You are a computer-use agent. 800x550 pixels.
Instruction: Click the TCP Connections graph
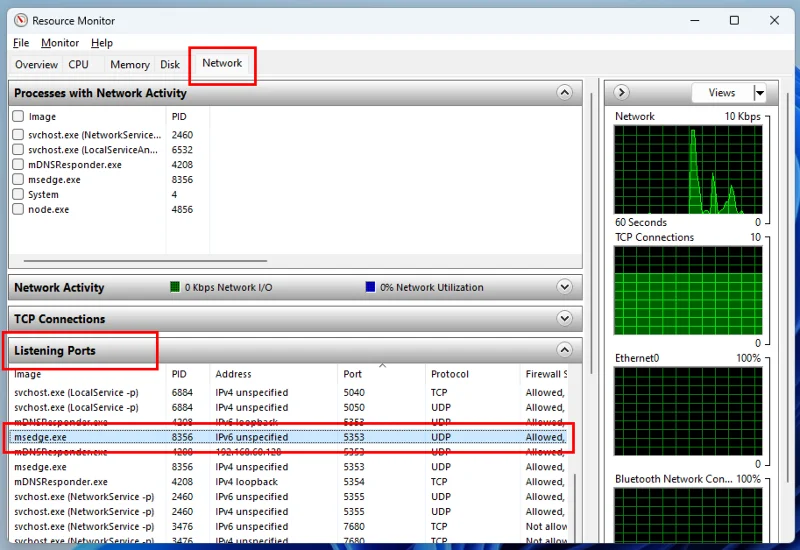pos(688,290)
